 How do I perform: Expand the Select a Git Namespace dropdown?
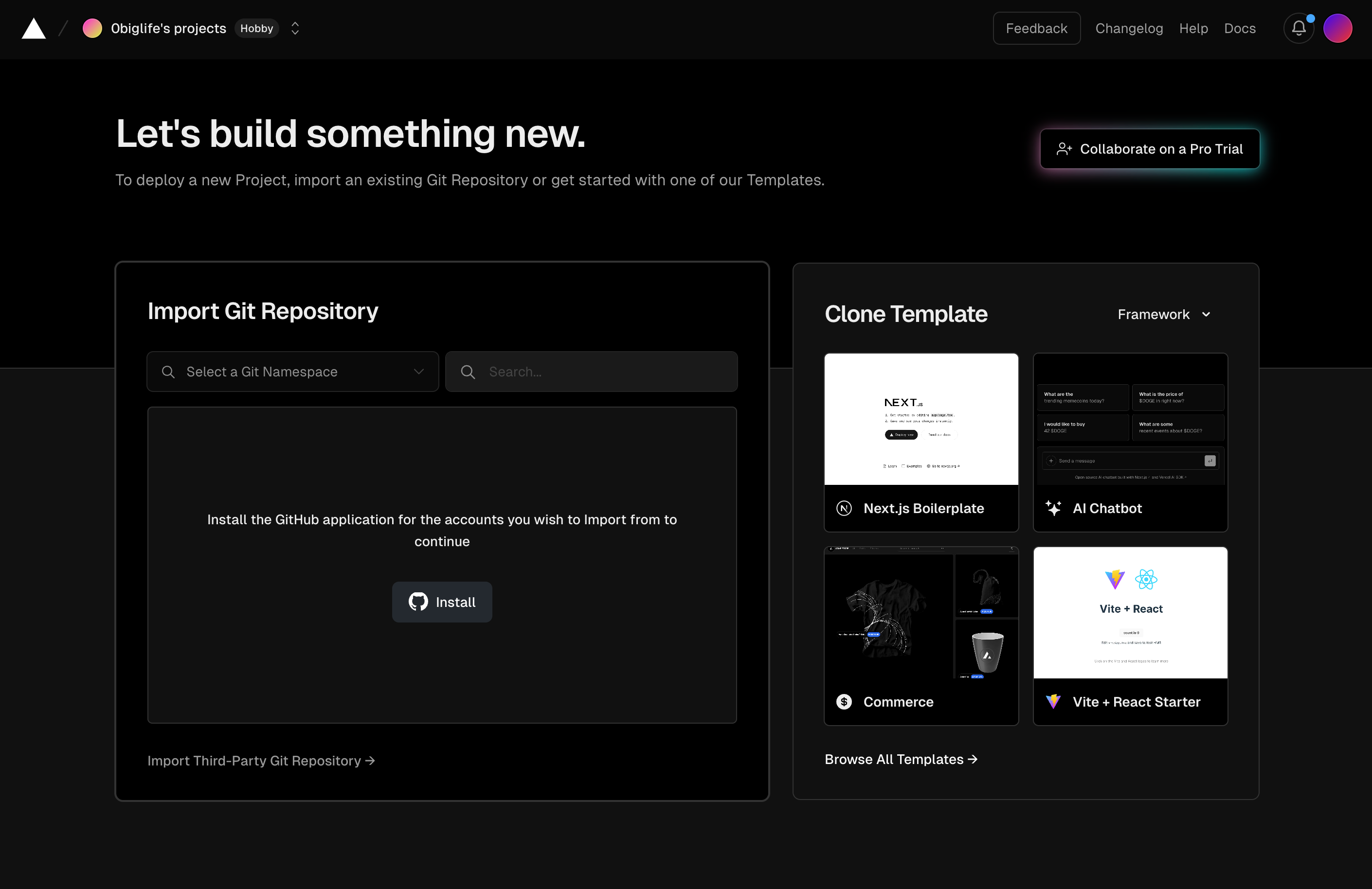point(293,372)
